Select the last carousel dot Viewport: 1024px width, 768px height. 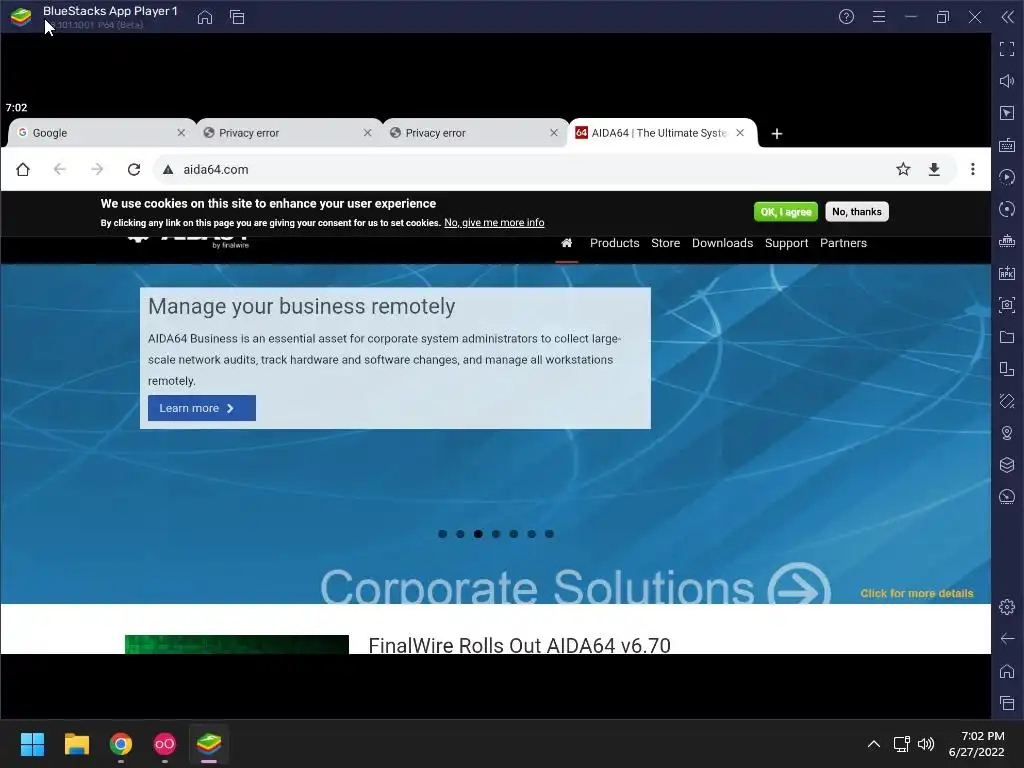click(549, 534)
